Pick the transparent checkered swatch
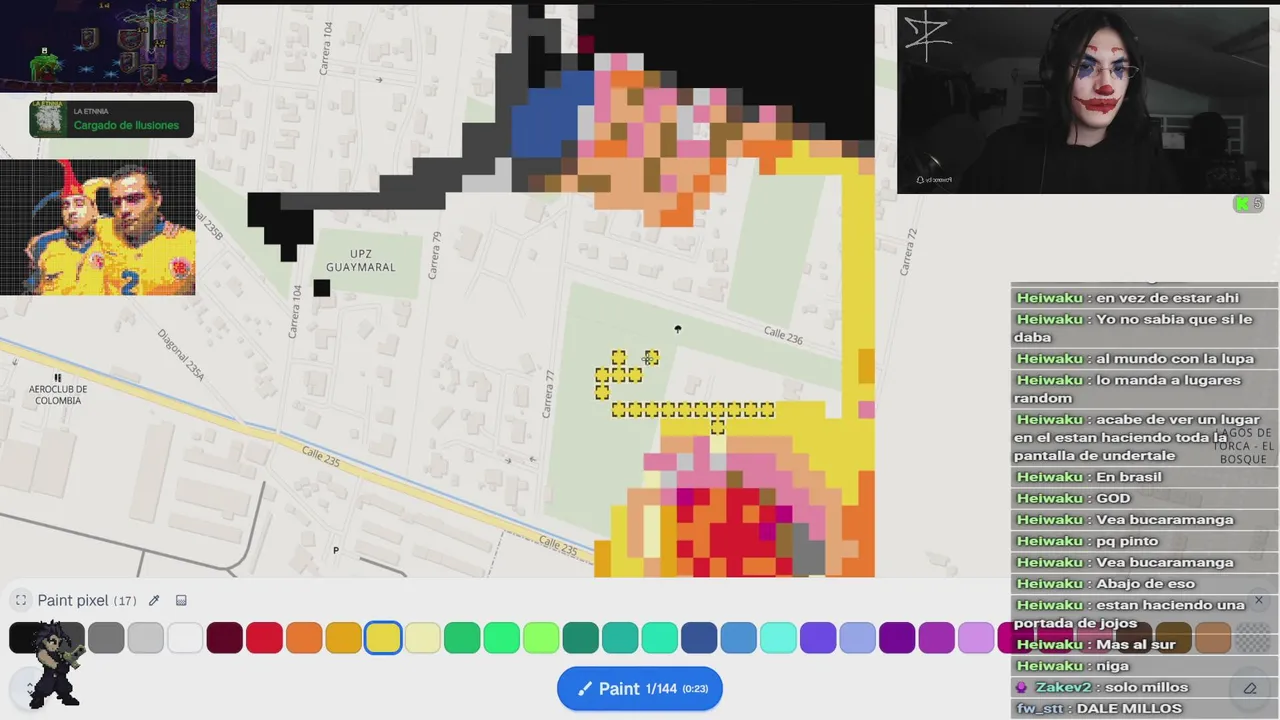The image size is (1280, 720). (1252, 638)
